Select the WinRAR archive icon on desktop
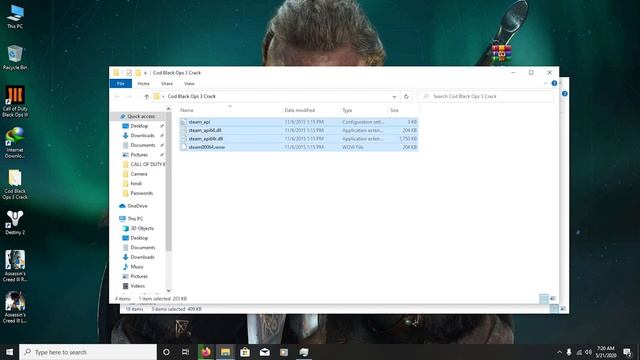Viewport: 640px width, 360px height. [x=502, y=53]
